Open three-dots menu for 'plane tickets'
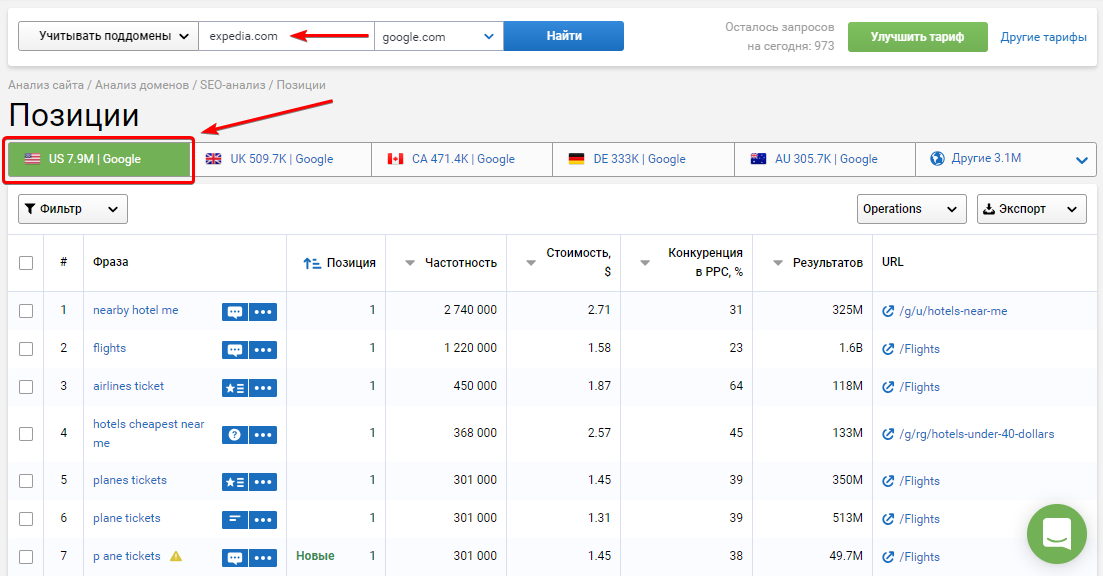The height and width of the screenshot is (576, 1103). point(263,520)
